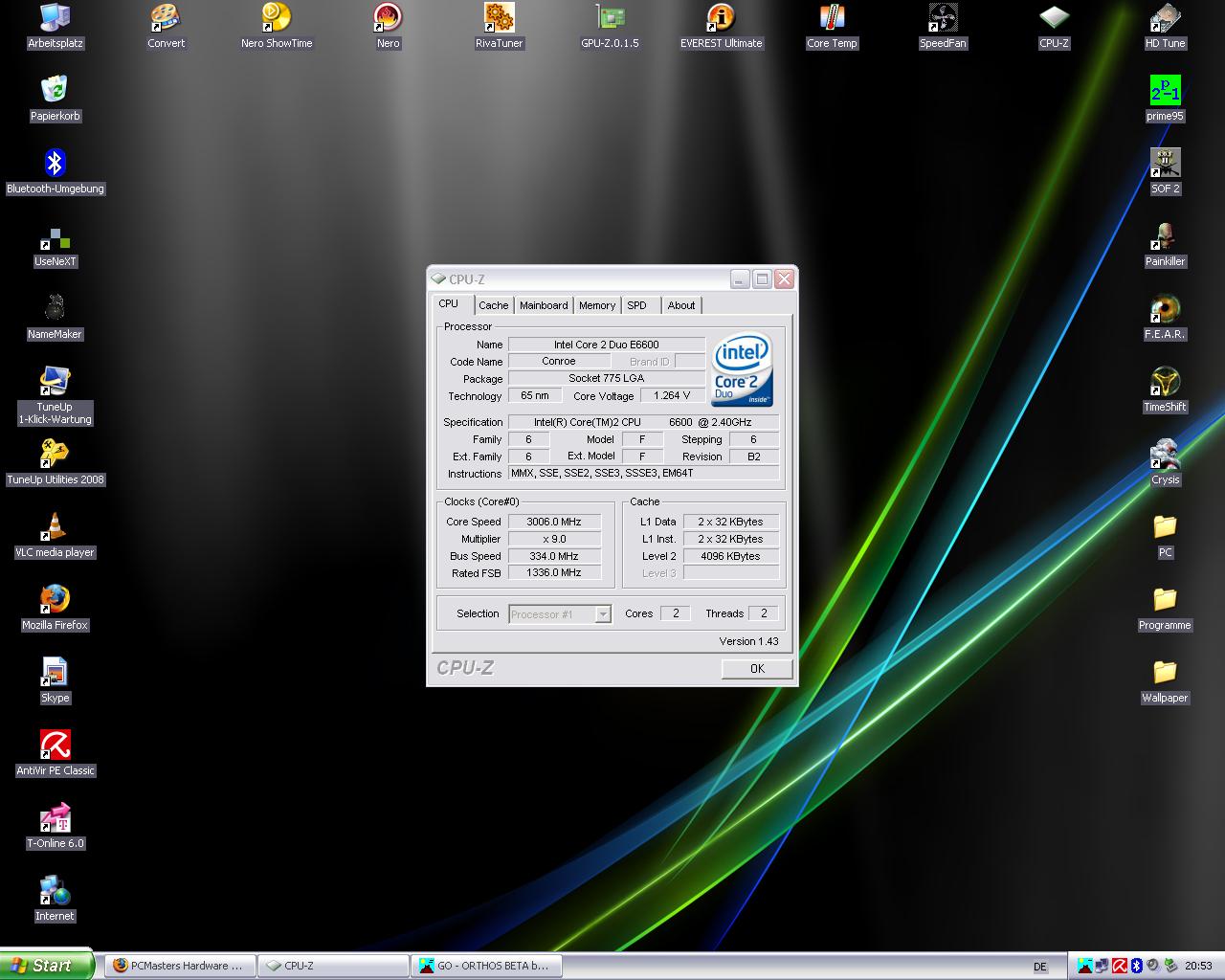The image size is (1225, 980).
Task: Switch to GO - ORTHOS BETA taskbar item
Action: (x=486, y=966)
